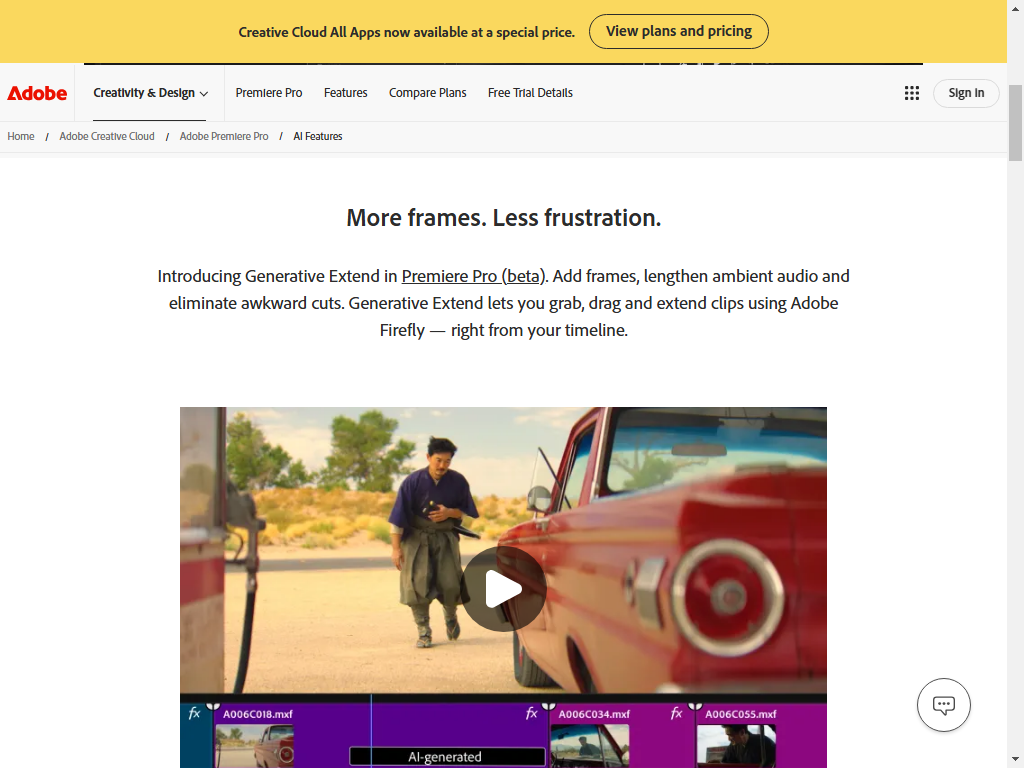Click the A006C018.mxf clip thumbnail
This screenshot has width=1024, height=768.
[254, 746]
